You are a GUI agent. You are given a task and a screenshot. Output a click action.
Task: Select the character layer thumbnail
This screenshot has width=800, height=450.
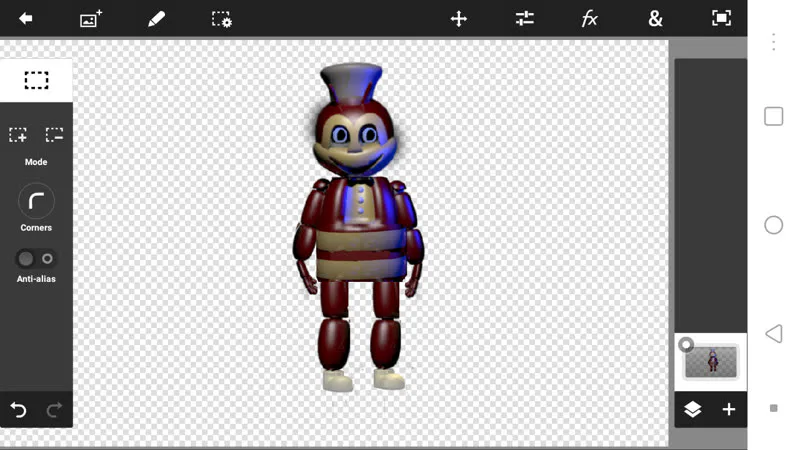(x=711, y=362)
